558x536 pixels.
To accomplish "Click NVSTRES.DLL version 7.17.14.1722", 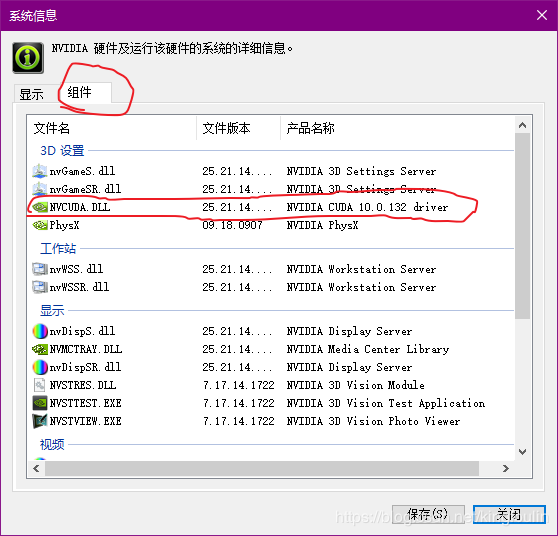I will coord(238,385).
